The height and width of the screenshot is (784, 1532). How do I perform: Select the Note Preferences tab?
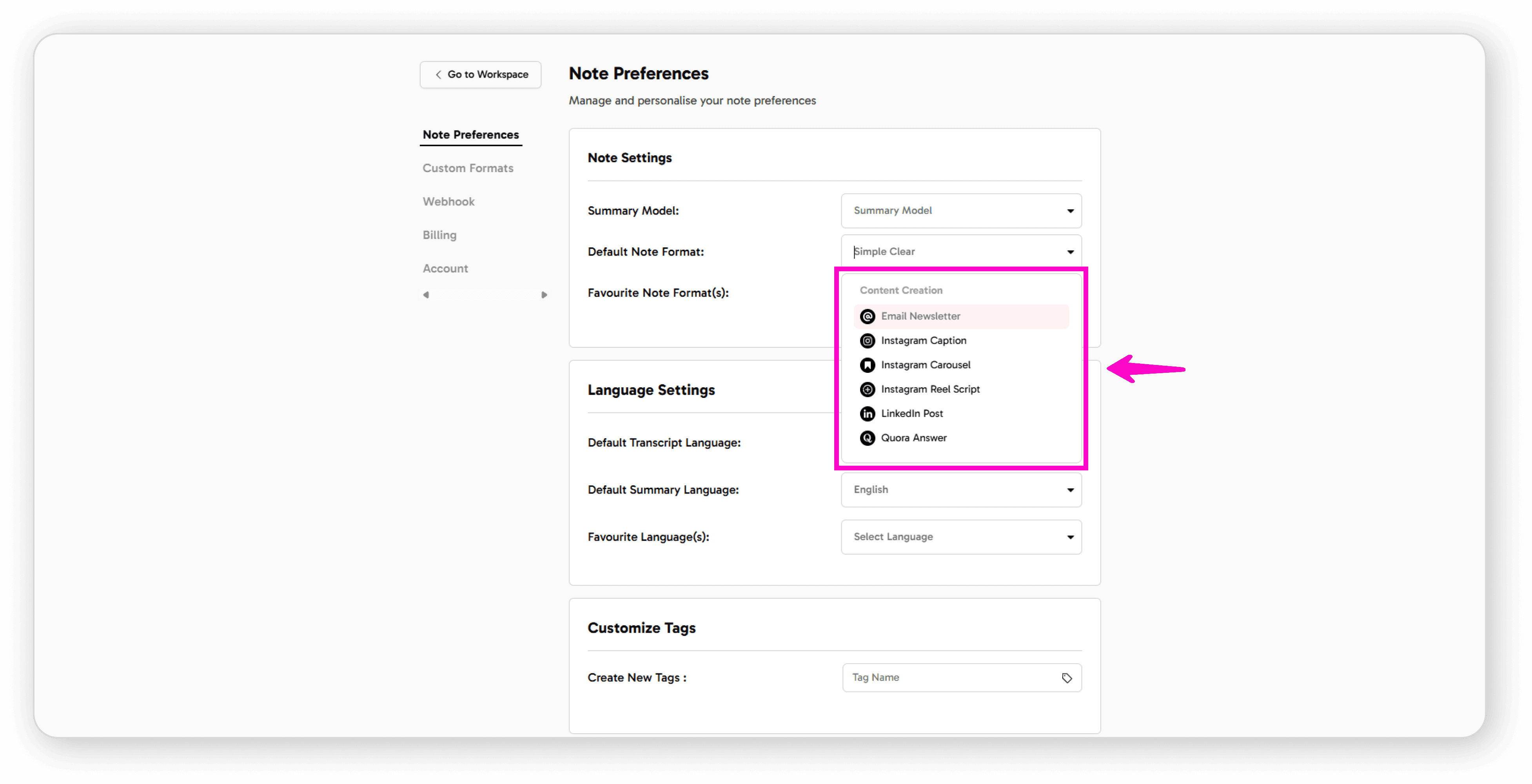pyautogui.click(x=470, y=134)
